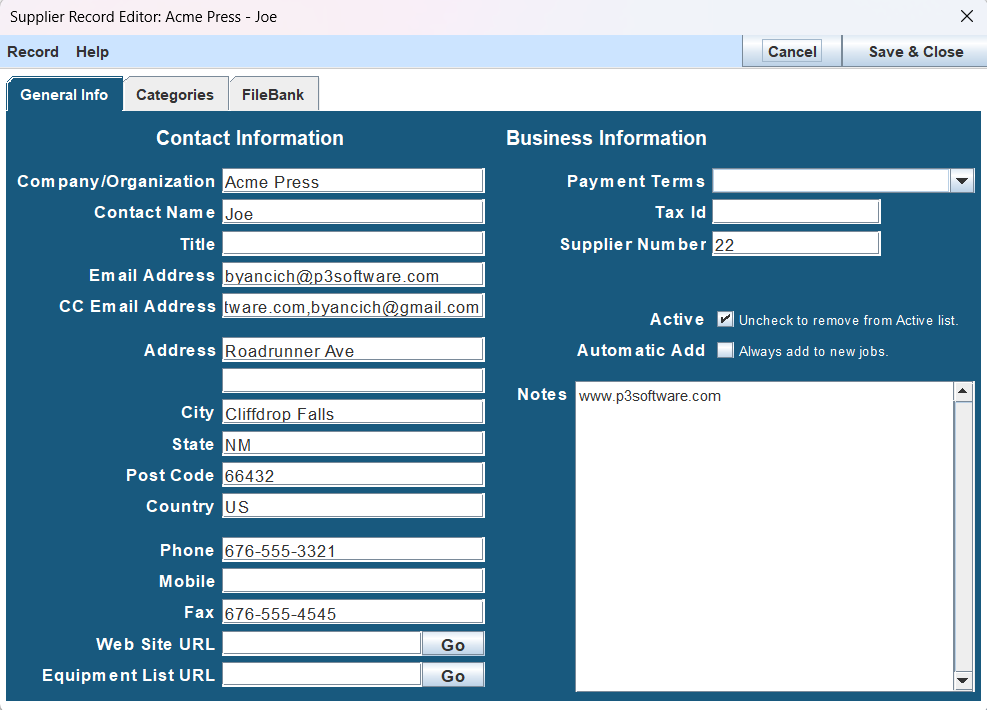
Task: Click the Supplier Number field showing 22
Action: [795, 243]
